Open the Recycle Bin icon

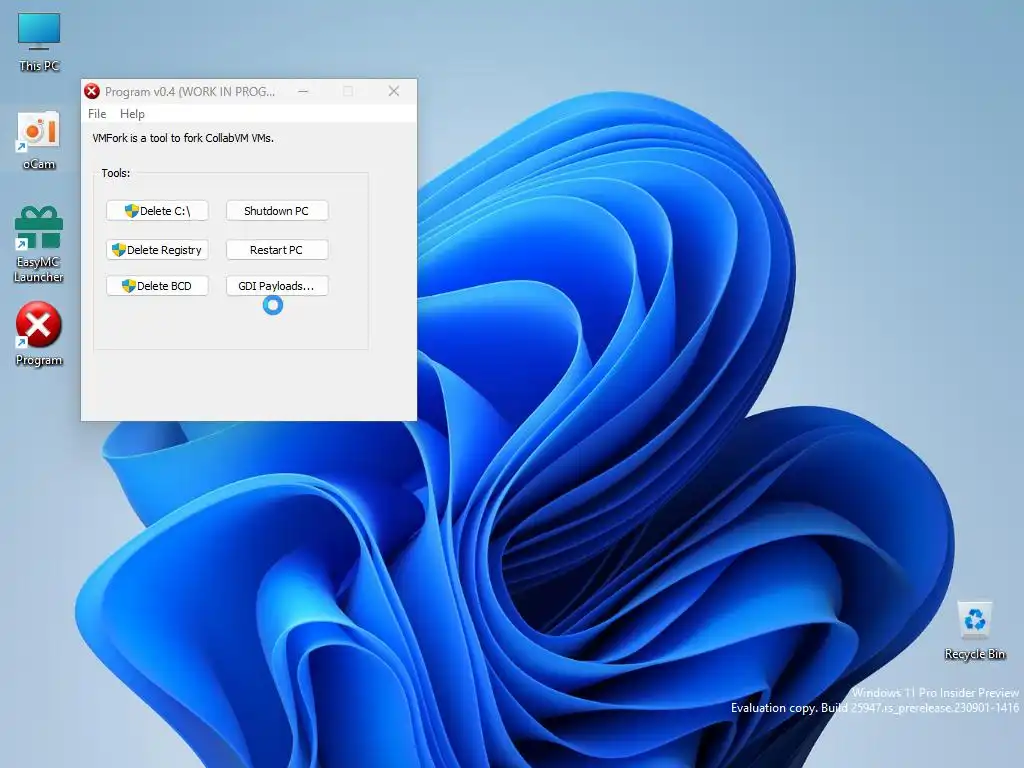point(974,630)
